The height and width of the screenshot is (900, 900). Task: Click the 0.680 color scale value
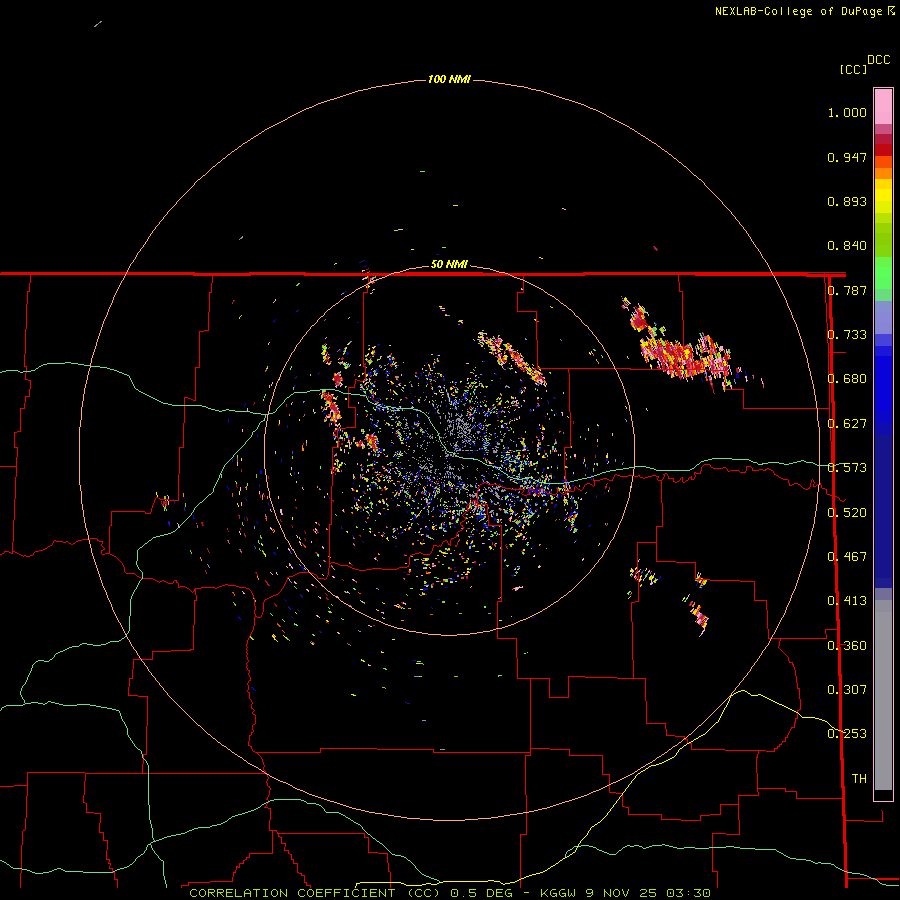(x=847, y=379)
